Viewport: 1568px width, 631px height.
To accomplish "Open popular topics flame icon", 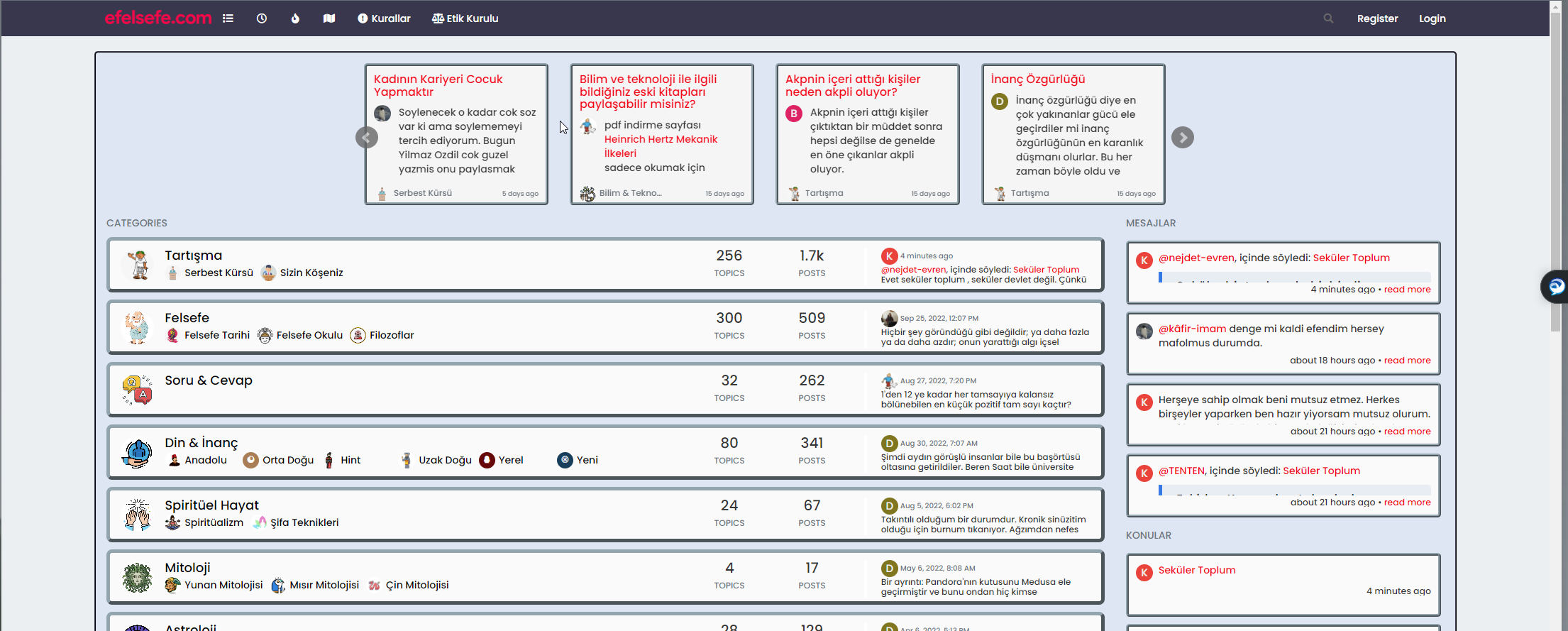I will coord(295,18).
